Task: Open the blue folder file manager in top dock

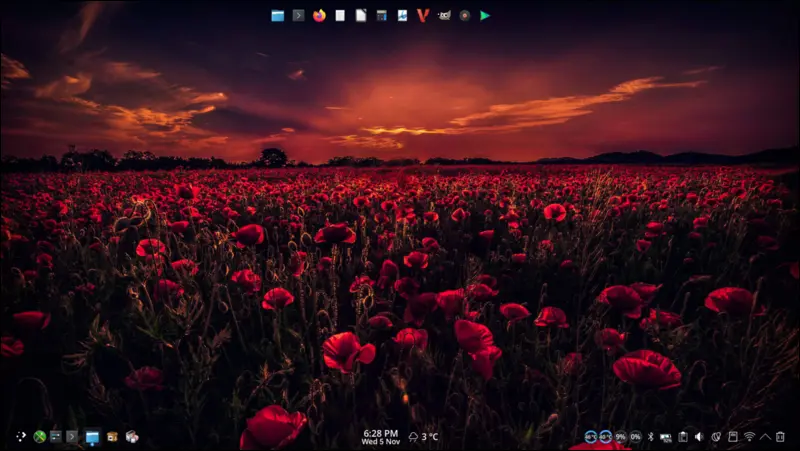Action: [278, 16]
